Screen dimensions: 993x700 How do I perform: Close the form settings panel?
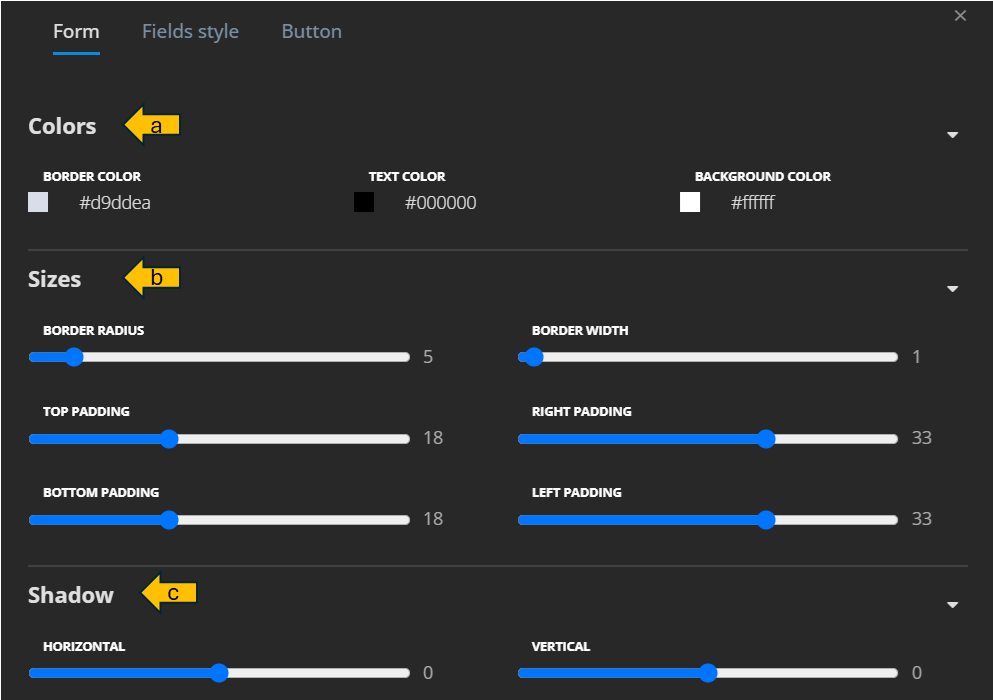(960, 16)
